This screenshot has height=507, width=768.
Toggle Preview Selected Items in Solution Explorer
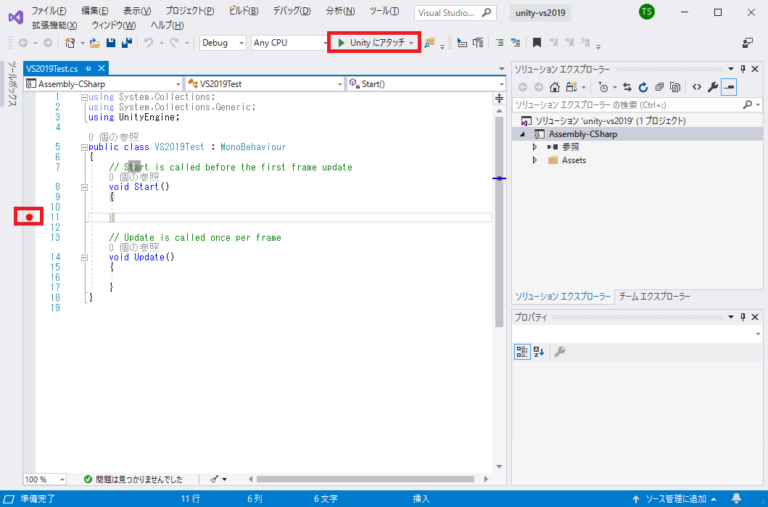point(729,87)
